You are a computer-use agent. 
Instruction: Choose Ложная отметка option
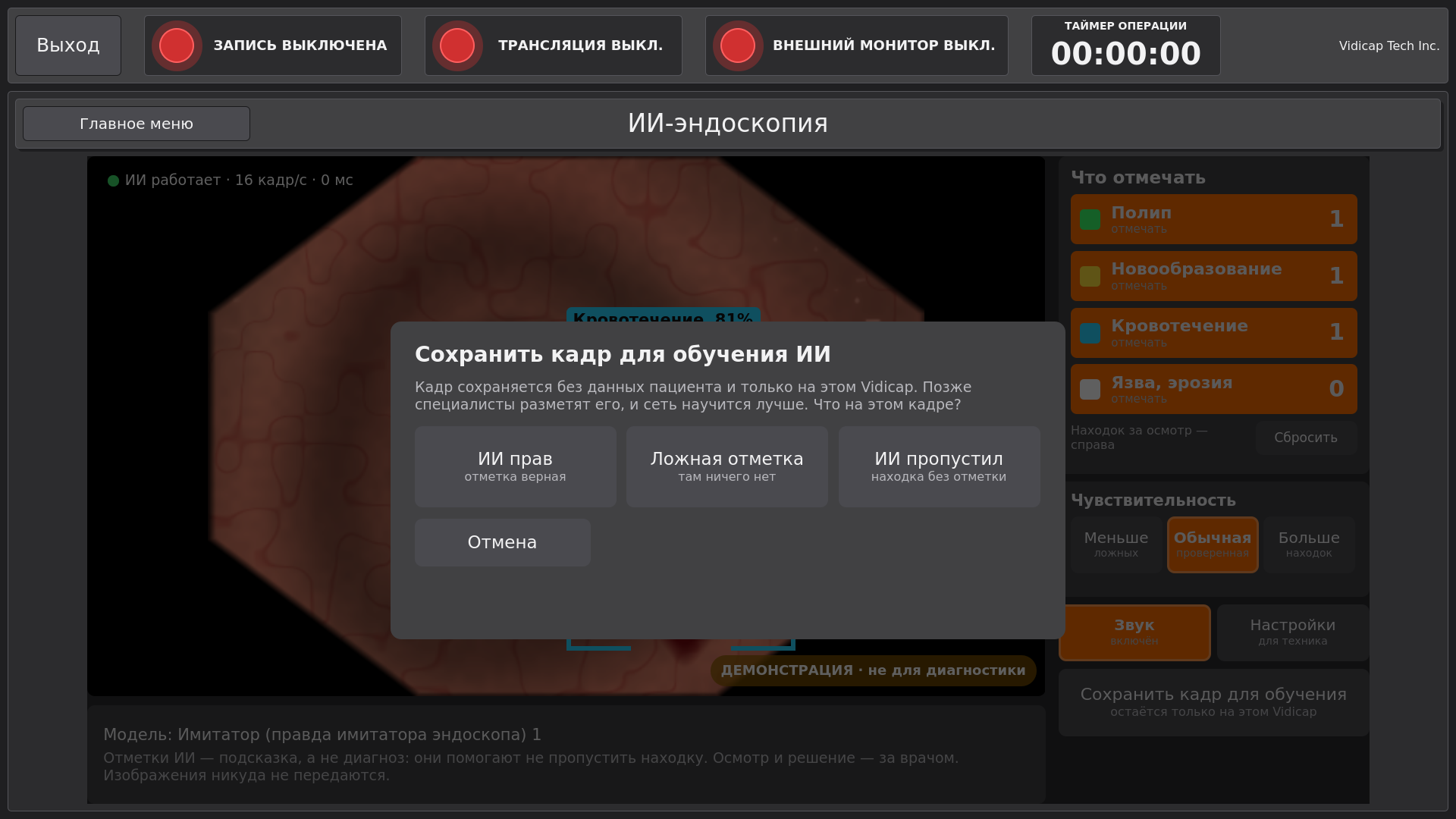click(727, 466)
